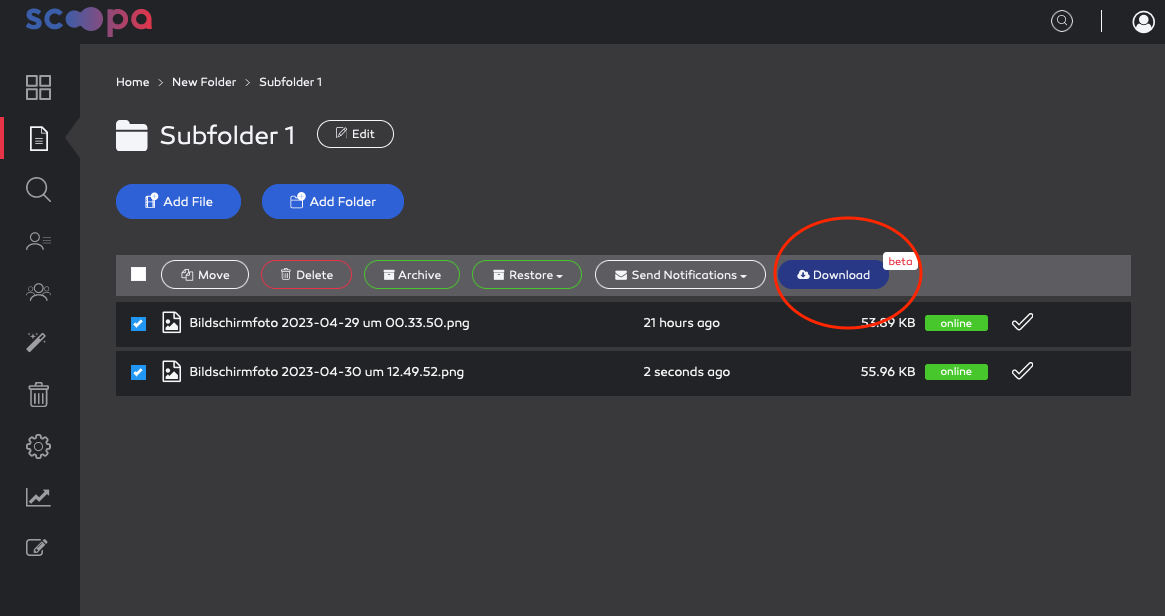The width and height of the screenshot is (1165, 616).
Task: Click the search icon in top header
Action: 1062,21
